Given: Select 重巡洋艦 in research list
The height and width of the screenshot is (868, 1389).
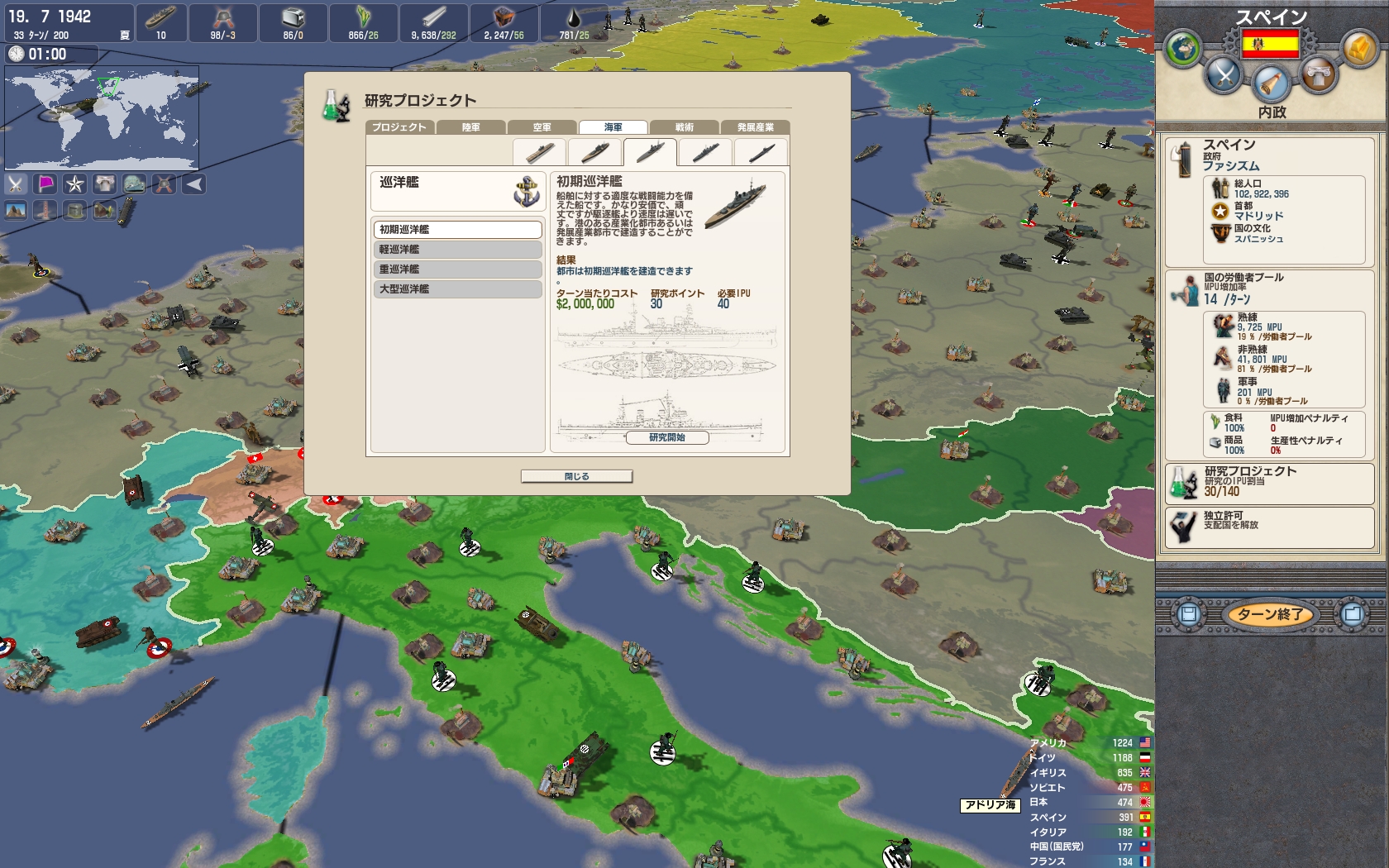Looking at the screenshot, I should click(x=457, y=269).
